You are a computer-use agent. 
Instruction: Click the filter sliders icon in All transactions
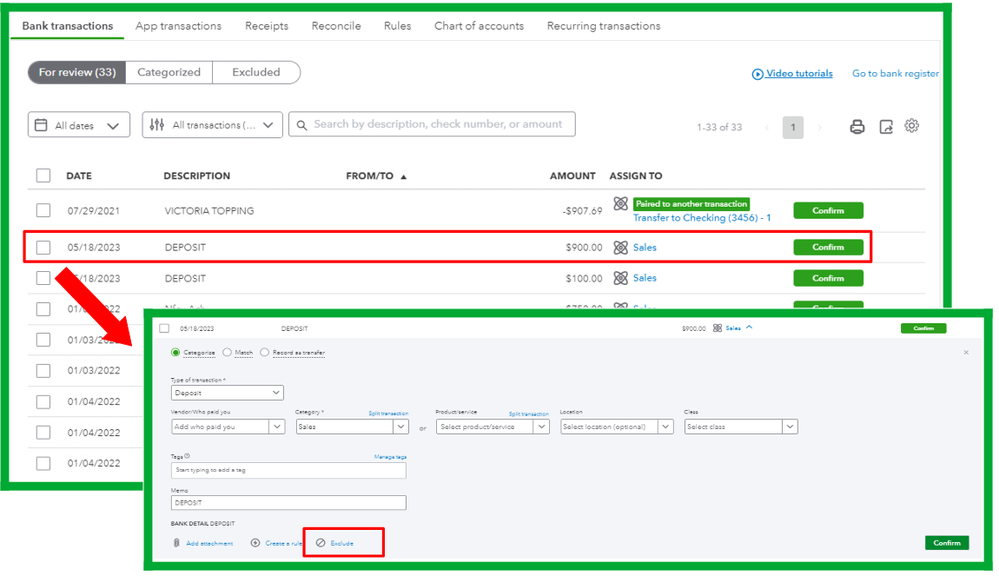point(157,125)
